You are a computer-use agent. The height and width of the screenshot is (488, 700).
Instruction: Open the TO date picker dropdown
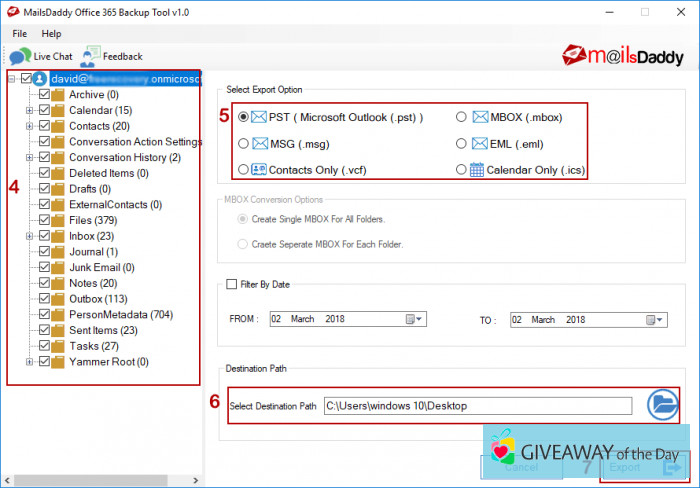tap(655, 319)
